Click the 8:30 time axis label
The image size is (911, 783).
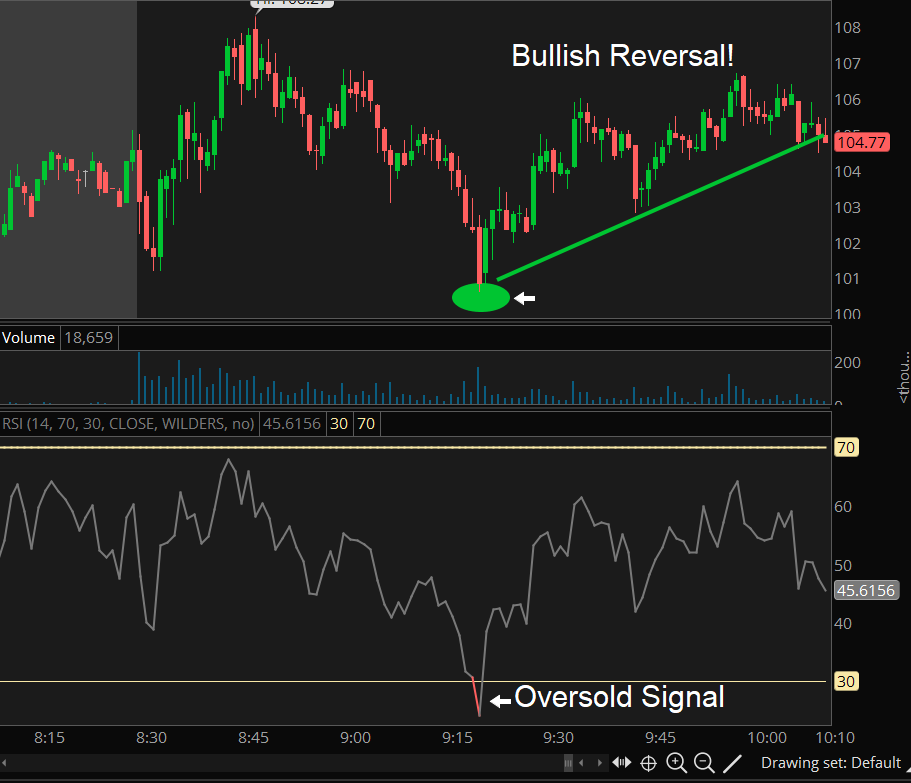pyautogui.click(x=152, y=738)
